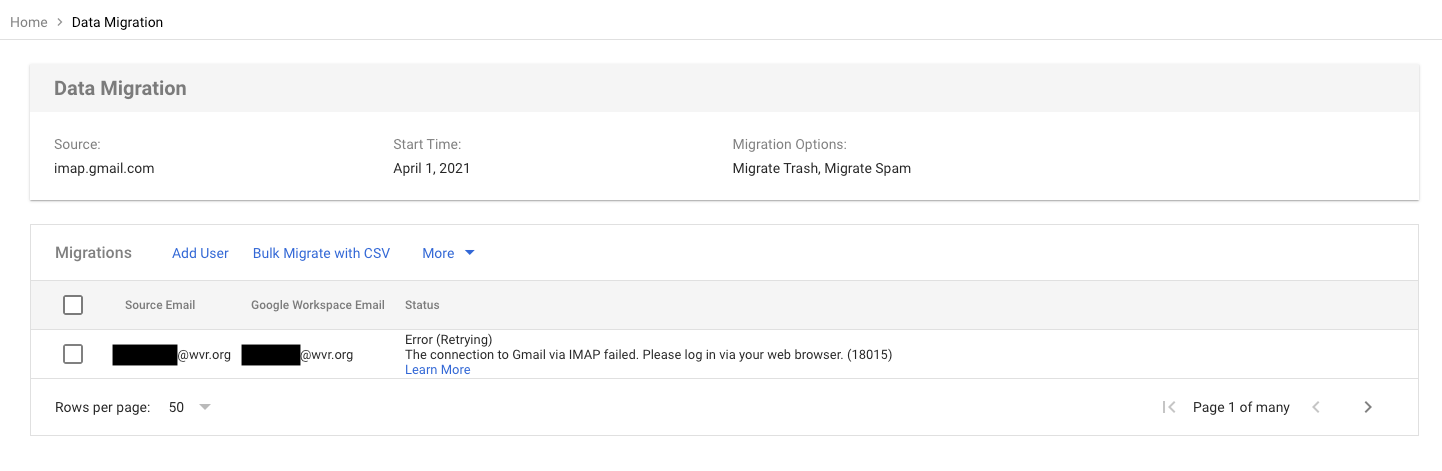This screenshot has height=471, width=1442.
Task: Click the IMAP connection failed error message
Action: click(648, 354)
